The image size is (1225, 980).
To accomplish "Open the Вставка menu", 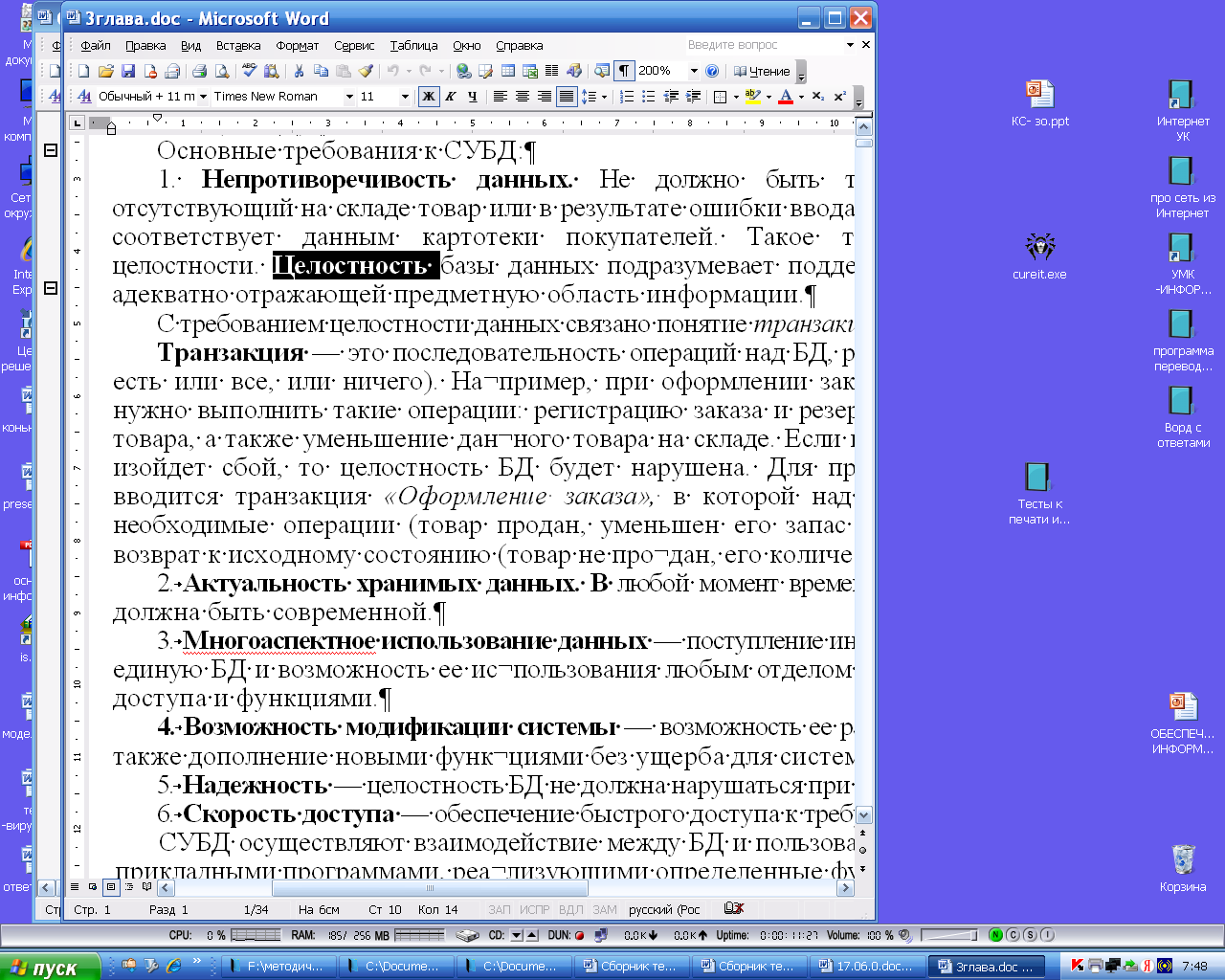I will click(x=238, y=45).
